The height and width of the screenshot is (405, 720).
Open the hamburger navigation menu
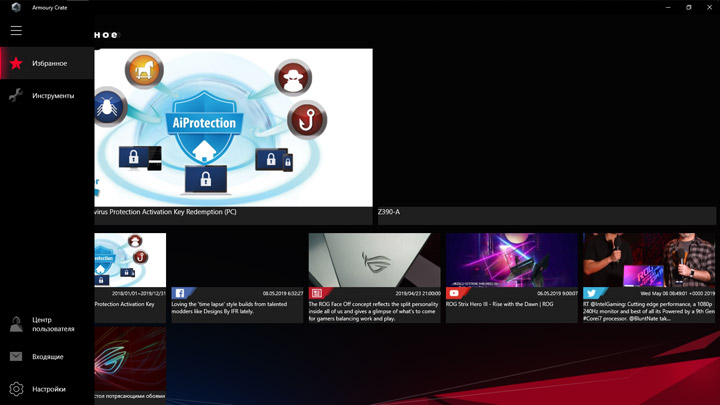pyautogui.click(x=16, y=30)
